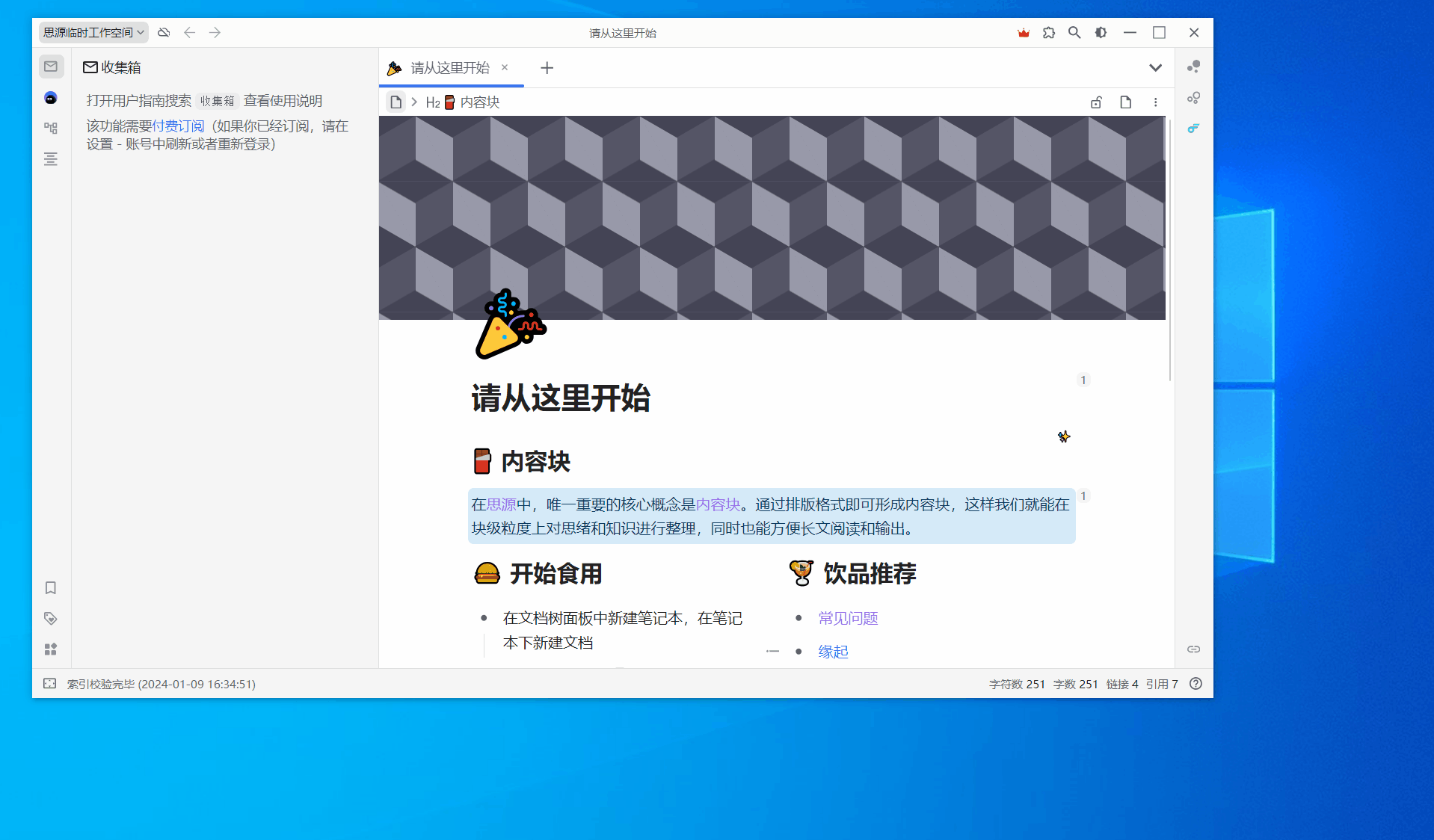Image resolution: width=1434 pixels, height=840 pixels.
Task: Toggle the document read-only lock
Action: pyautogui.click(x=1097, y=102)
